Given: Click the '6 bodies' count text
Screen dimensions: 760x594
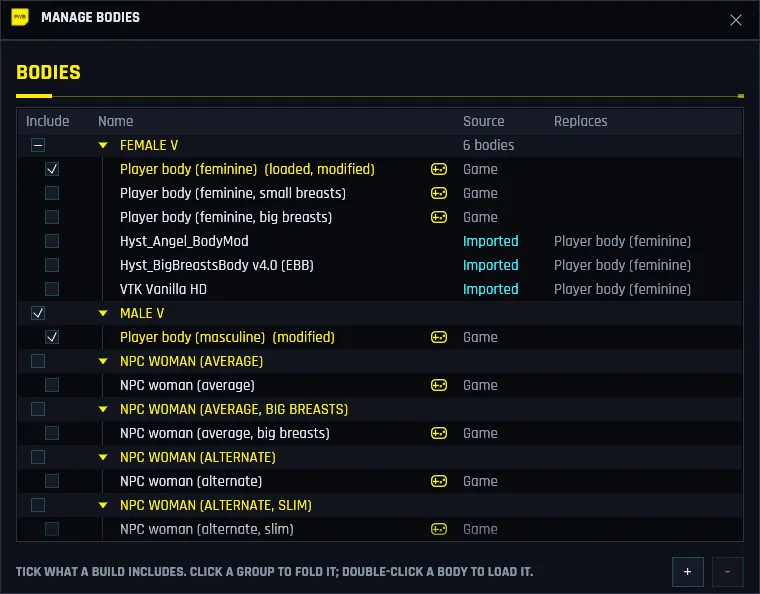Looking at the screenshot, I should click(489, 145).
